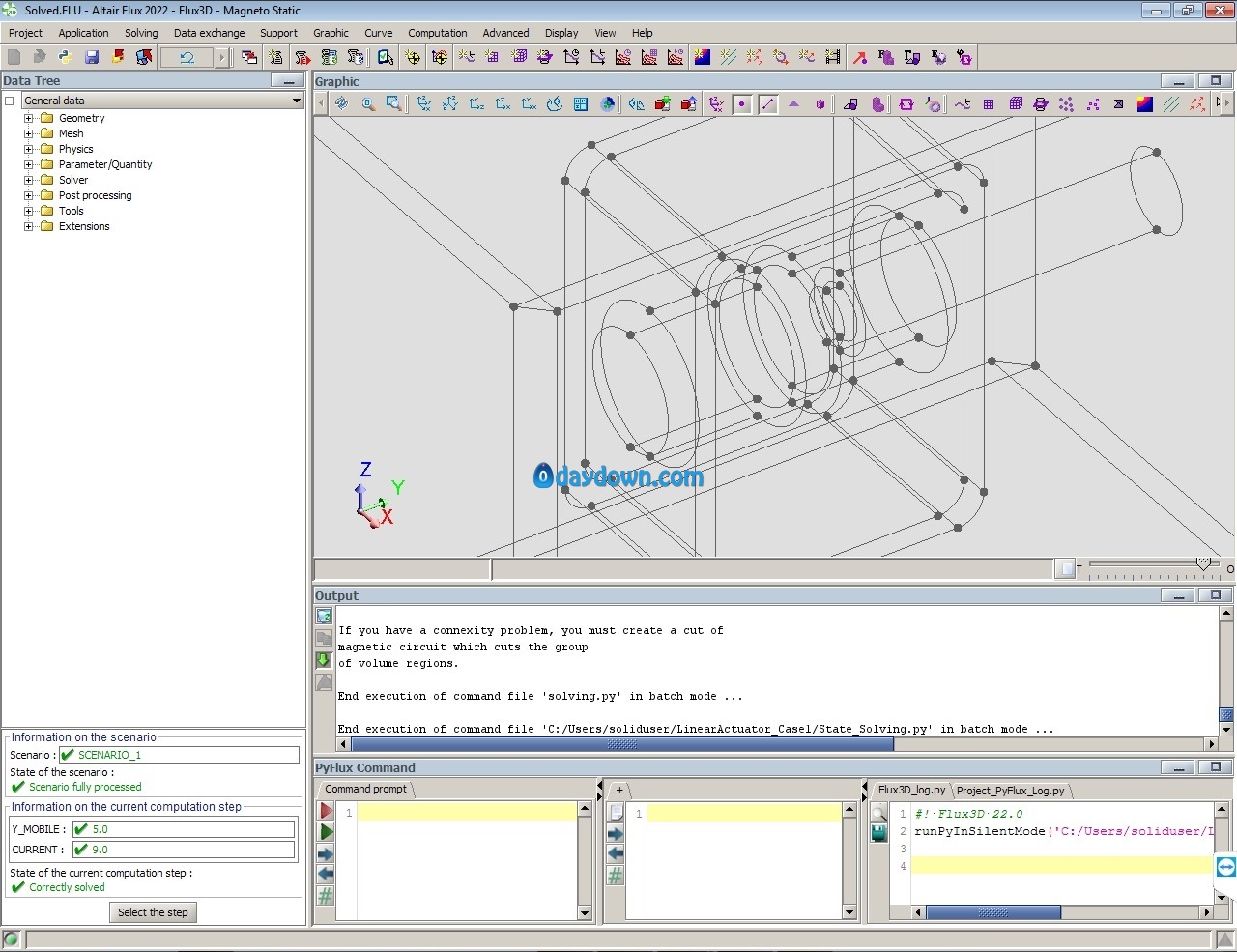Toggle display of mesh nodes dotted icon

(1066, 103)
